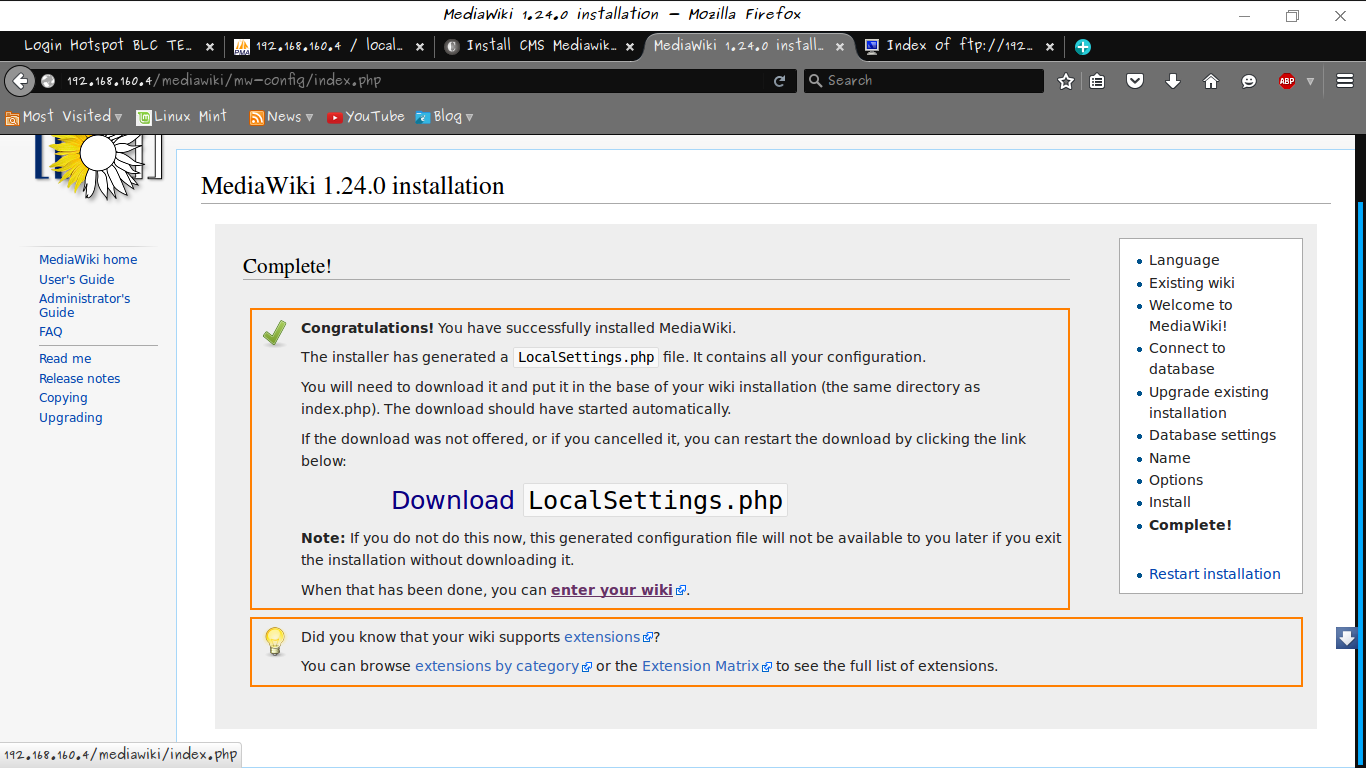The image size is (1366, 768).
Task: Save page to Pocket
Action: [x=1135, y=81]
